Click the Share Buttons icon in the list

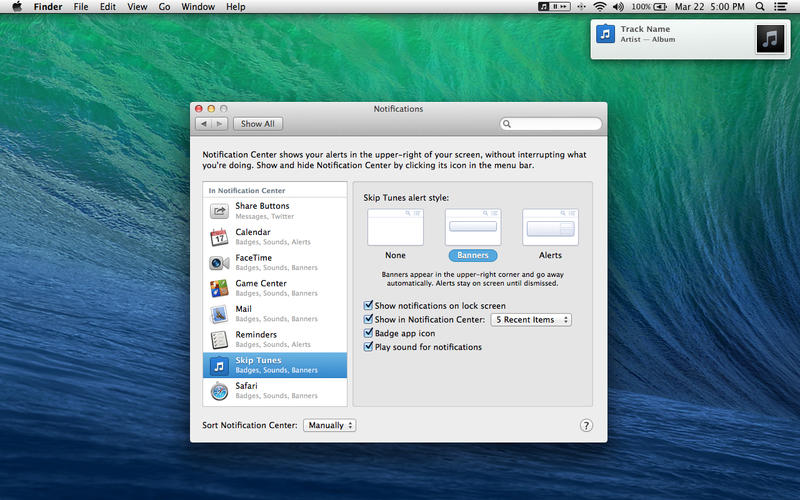(x=219, y=210)
